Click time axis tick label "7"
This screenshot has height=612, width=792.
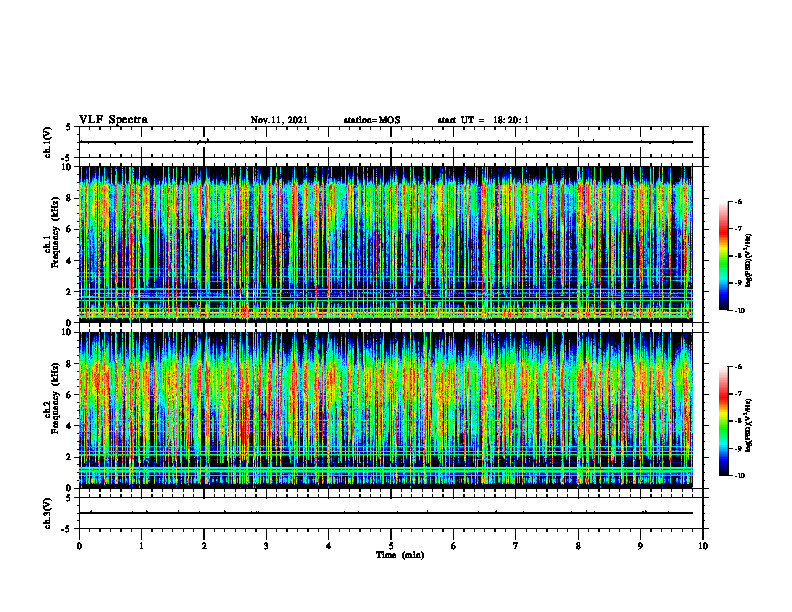pyautogui.click(x=516, y=546)
